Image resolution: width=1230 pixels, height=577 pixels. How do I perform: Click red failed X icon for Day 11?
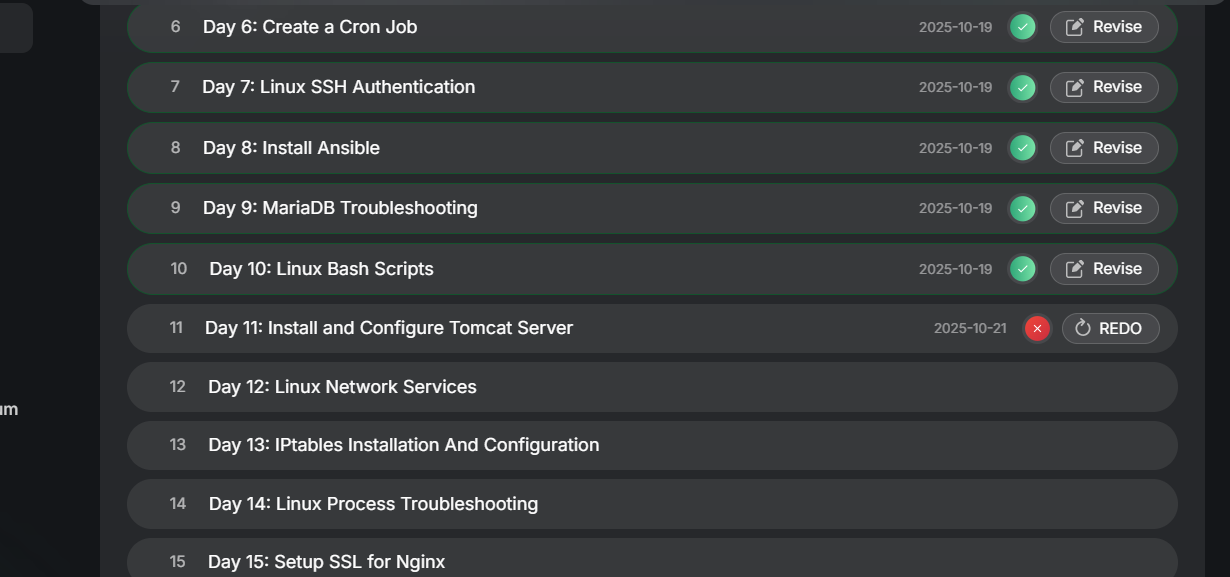coord(1037,328)
